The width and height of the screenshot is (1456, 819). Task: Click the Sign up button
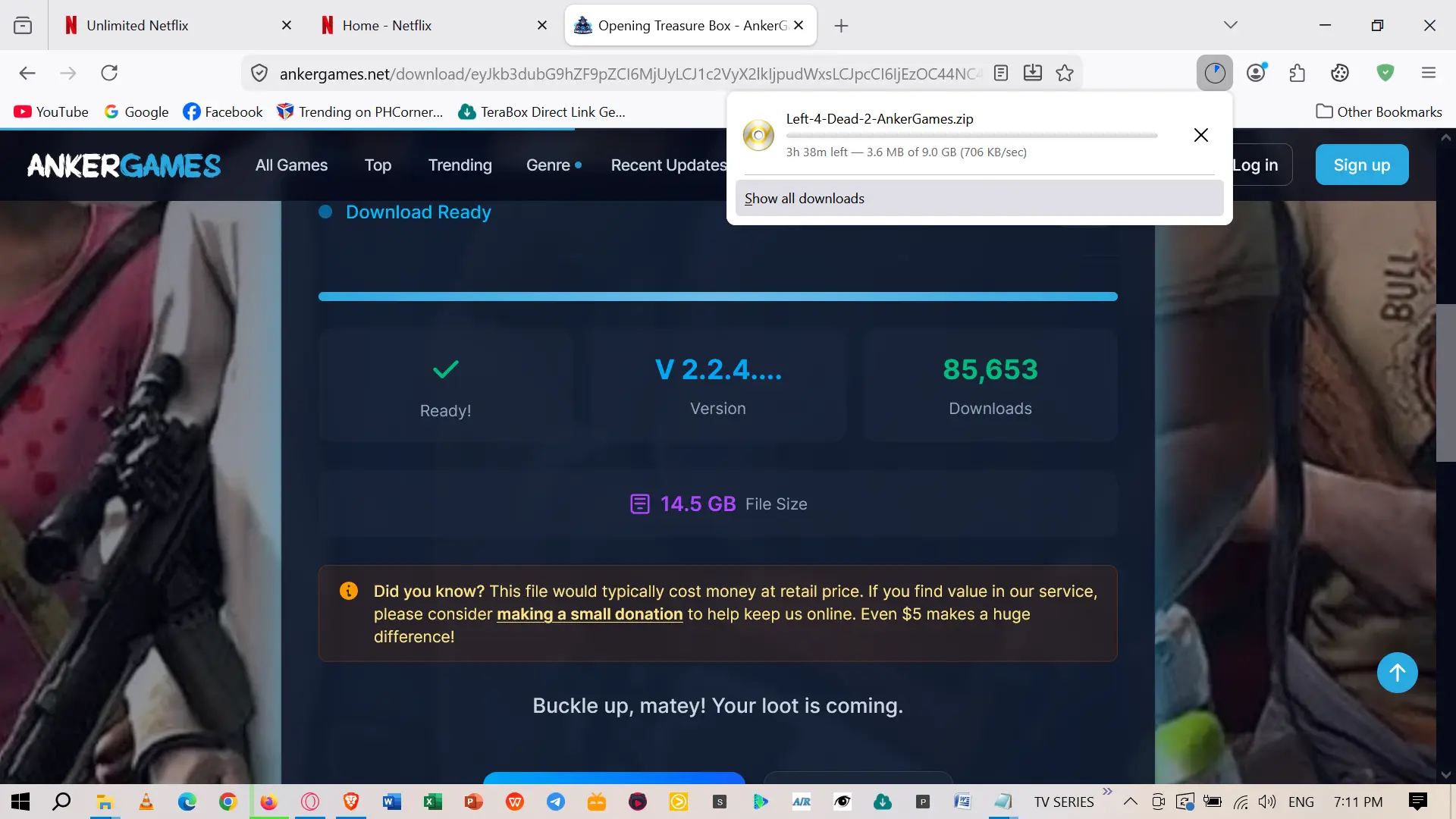1362,165
